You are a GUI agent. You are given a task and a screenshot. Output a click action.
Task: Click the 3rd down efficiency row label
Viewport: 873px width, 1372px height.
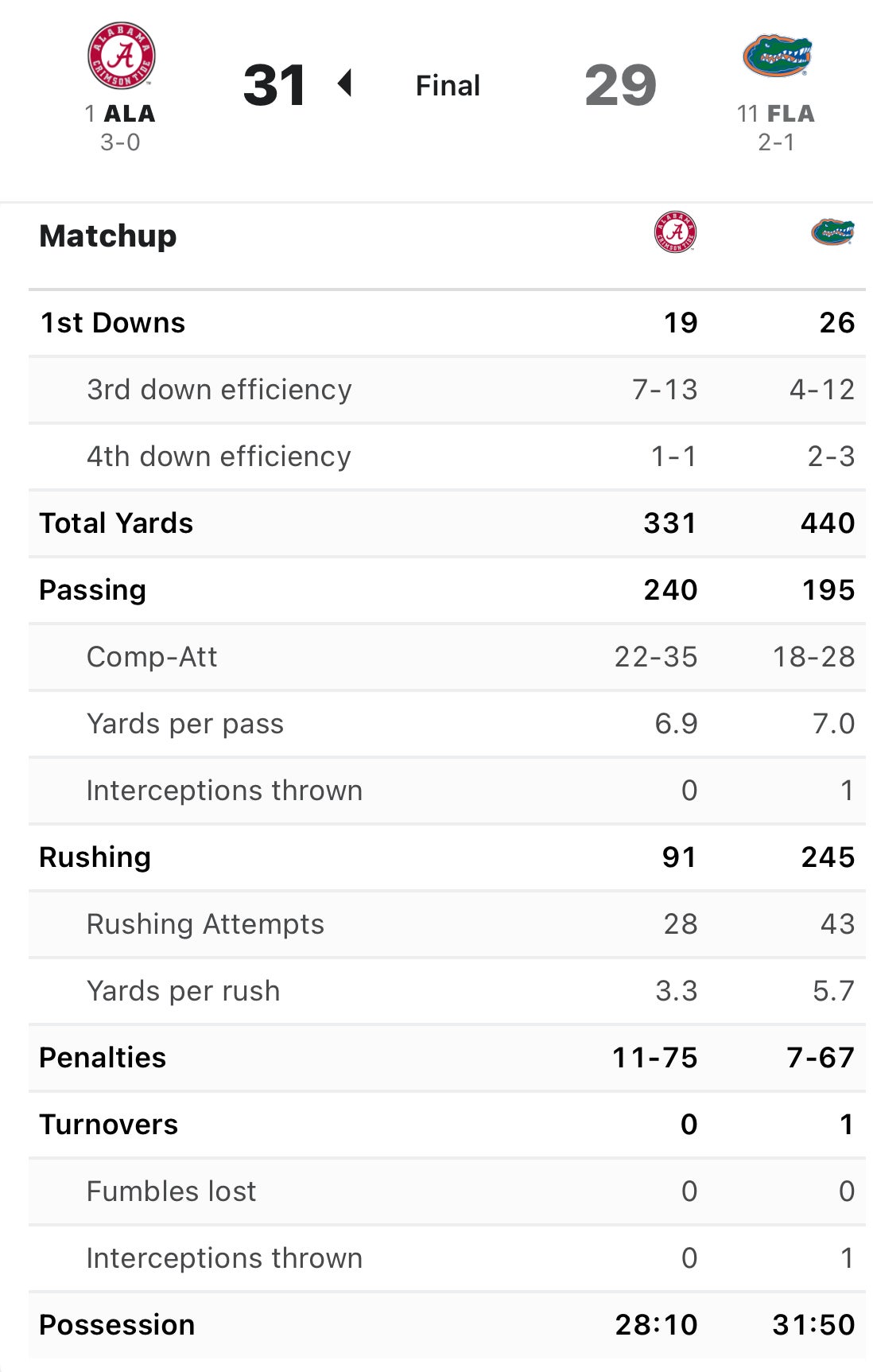(x=219, y=390)
